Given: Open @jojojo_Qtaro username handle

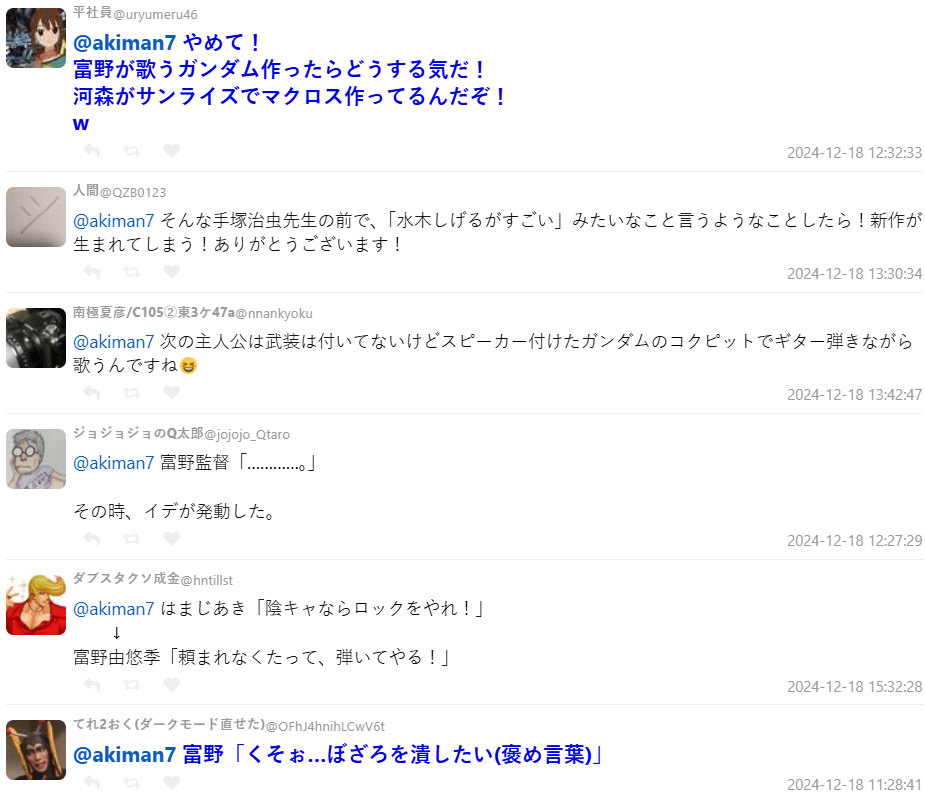Looking at the screenshot, I should 247,435.
